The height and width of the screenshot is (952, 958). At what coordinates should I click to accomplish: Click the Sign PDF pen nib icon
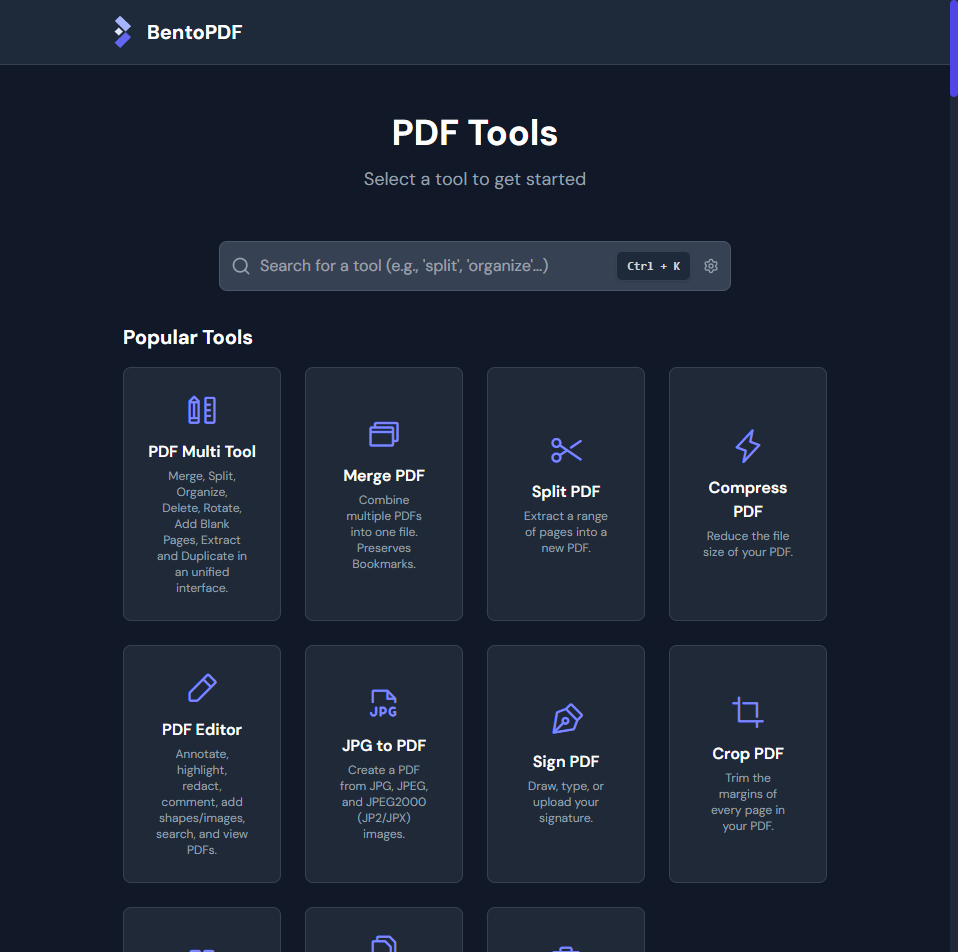[x=566, y=720]
